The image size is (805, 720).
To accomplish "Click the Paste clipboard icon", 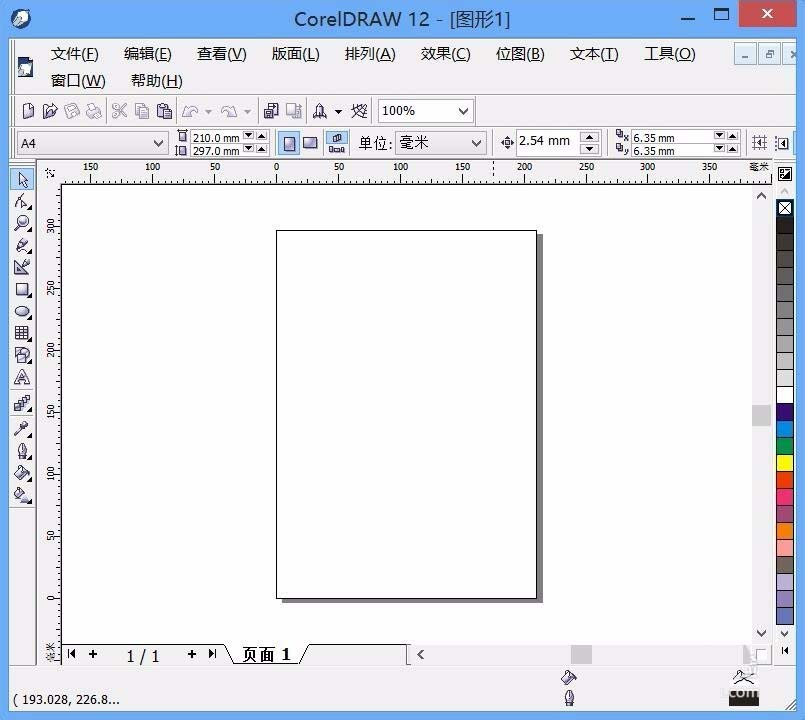I will [164, 110].
